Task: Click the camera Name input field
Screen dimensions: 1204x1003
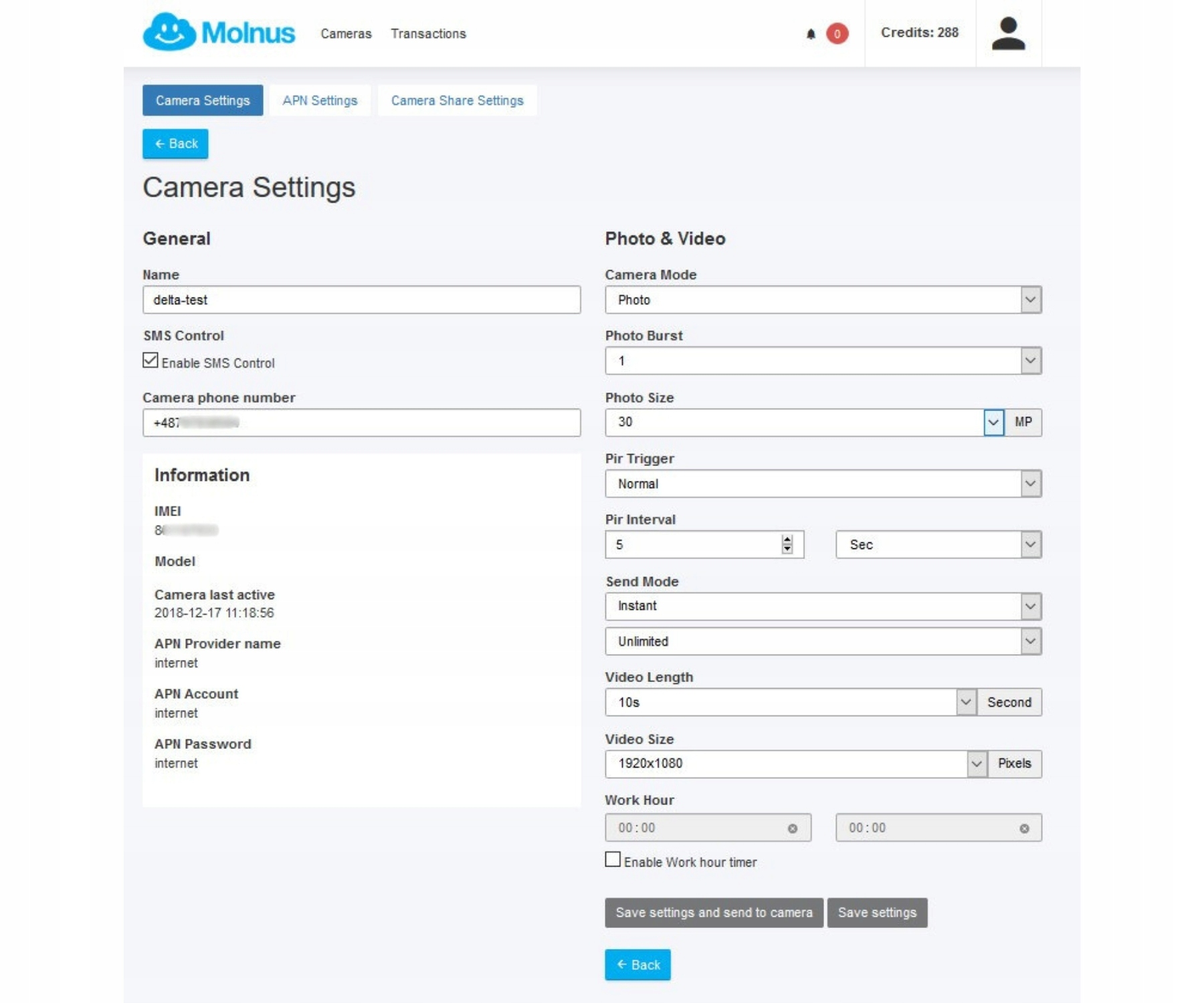Action: pos(361,300)
